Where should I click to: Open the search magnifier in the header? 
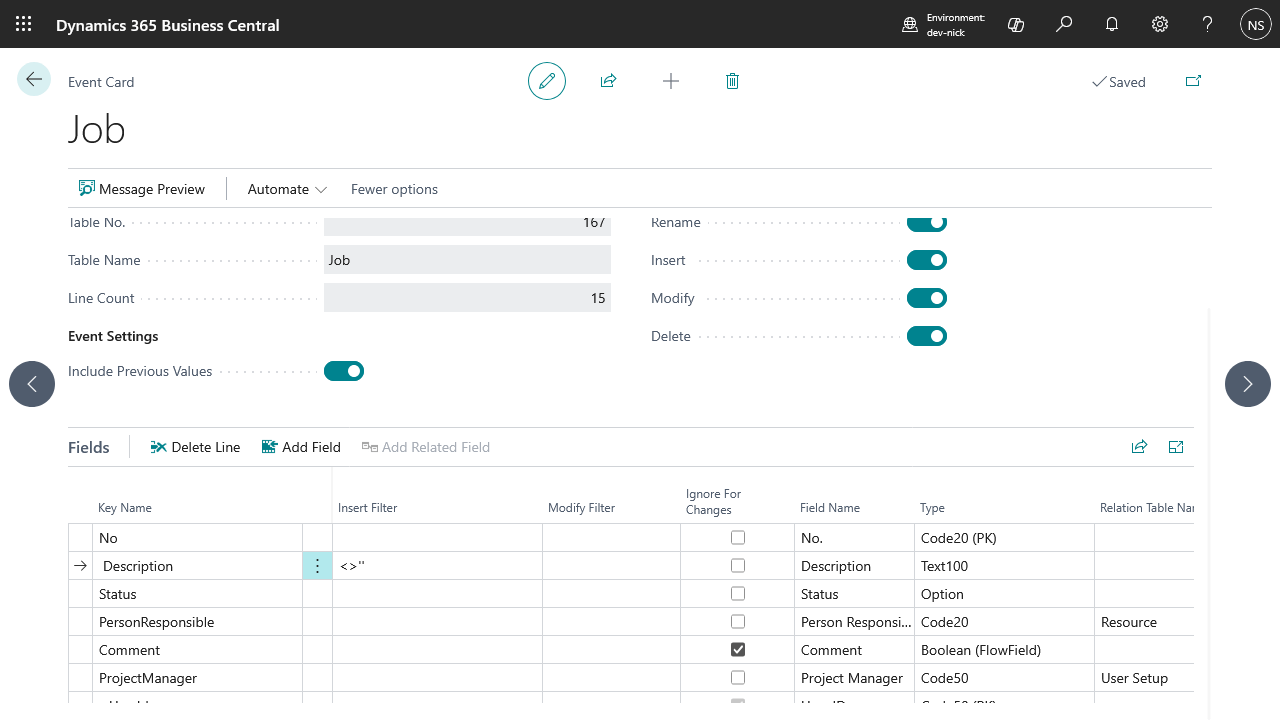tap(1064, 25)
